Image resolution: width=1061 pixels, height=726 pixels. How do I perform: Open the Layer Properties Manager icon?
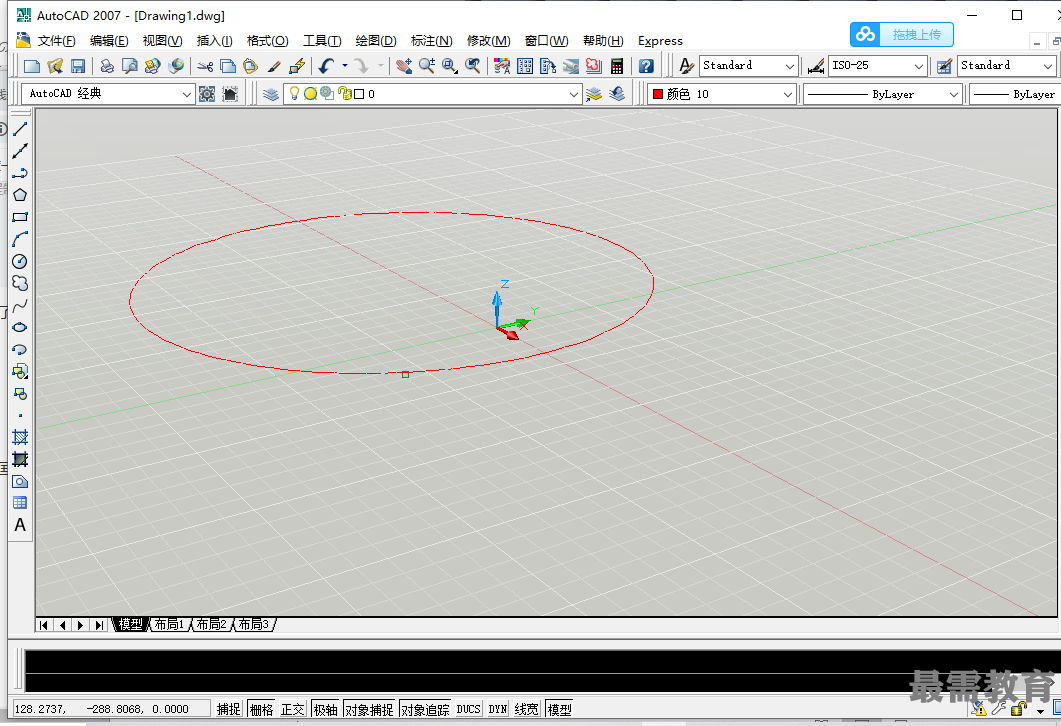point(271,94)
